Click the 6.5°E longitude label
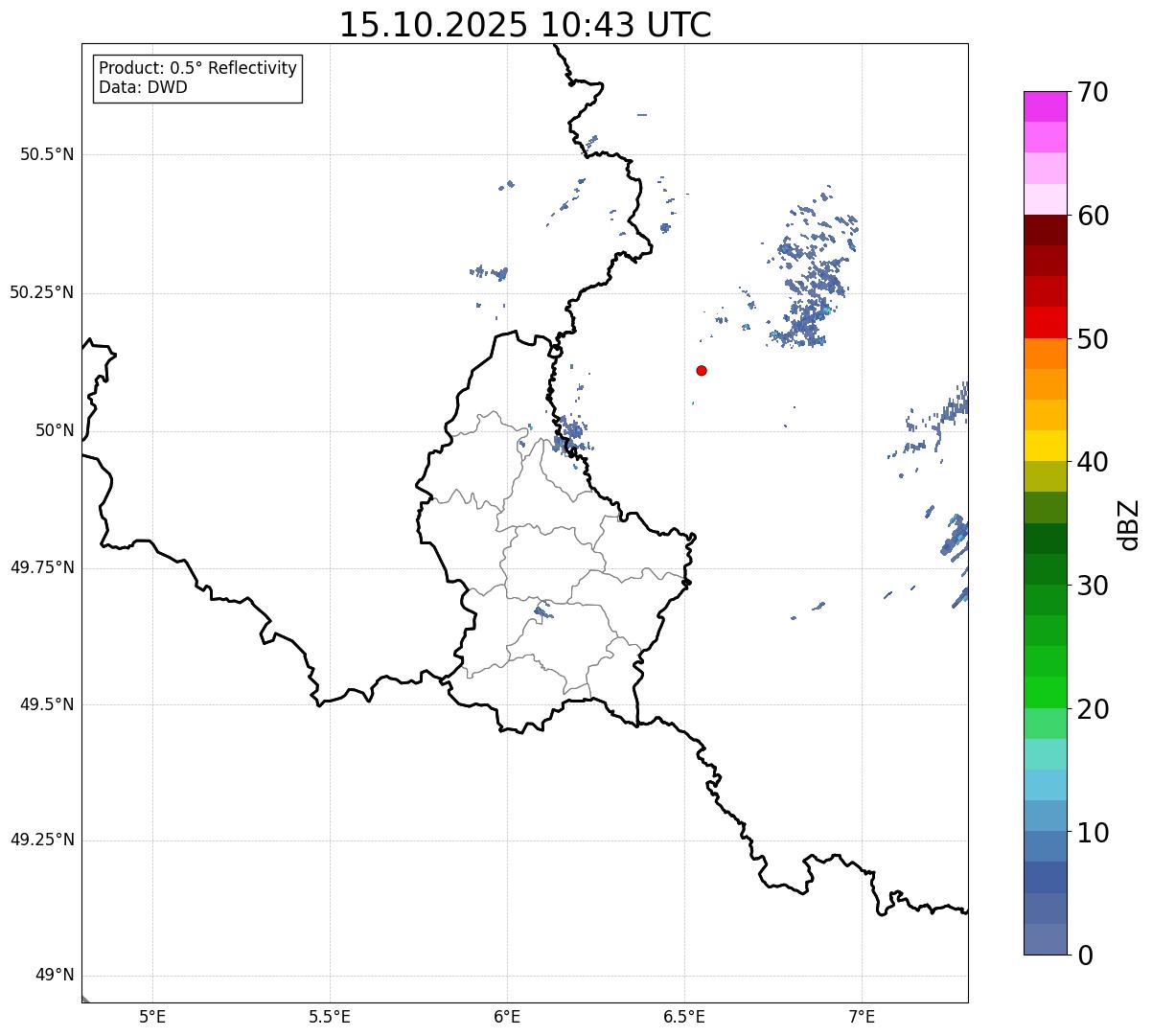Viewport: 1152px width, 1036px height. click(x=684, y=1016)
